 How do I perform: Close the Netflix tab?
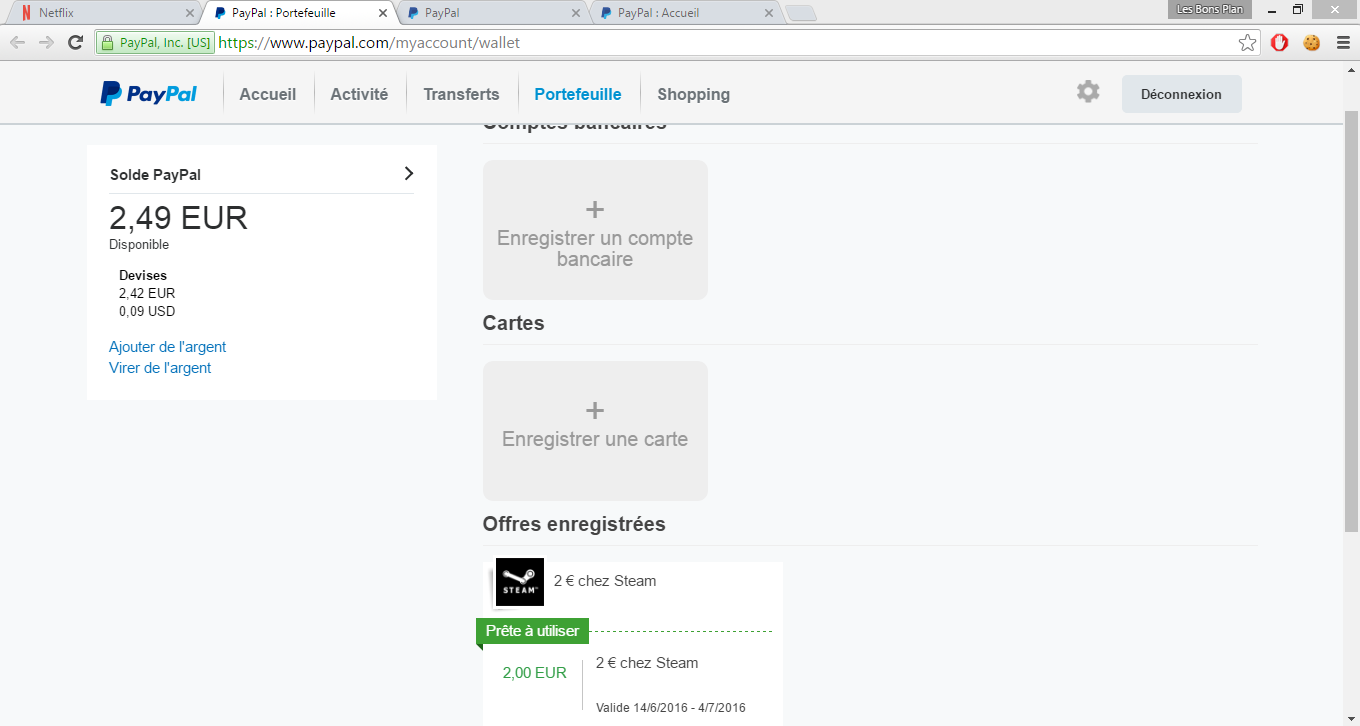click(x=190, y=13)
